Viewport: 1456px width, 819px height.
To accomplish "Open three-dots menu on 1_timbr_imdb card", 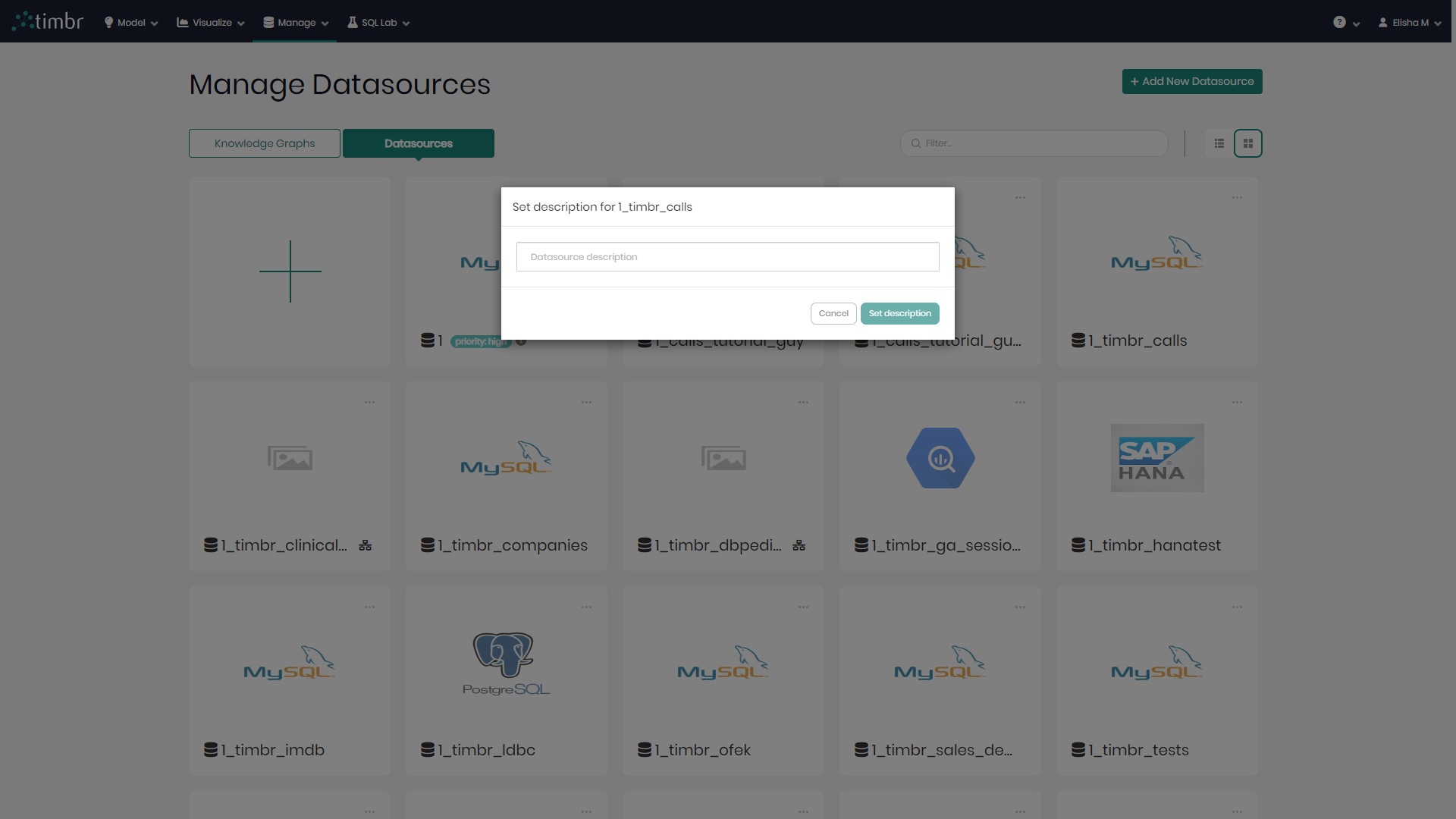I will (369, 607).
